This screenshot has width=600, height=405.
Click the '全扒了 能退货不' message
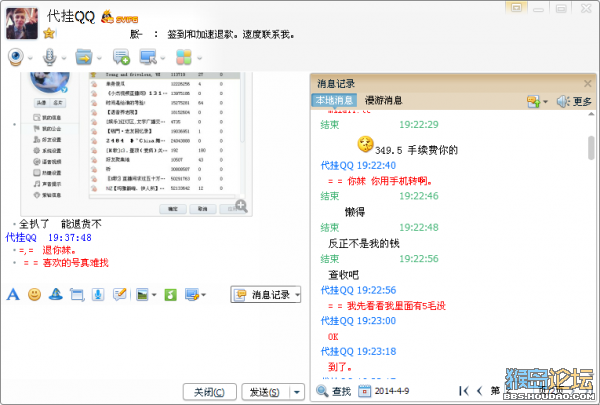click(60, 224)
